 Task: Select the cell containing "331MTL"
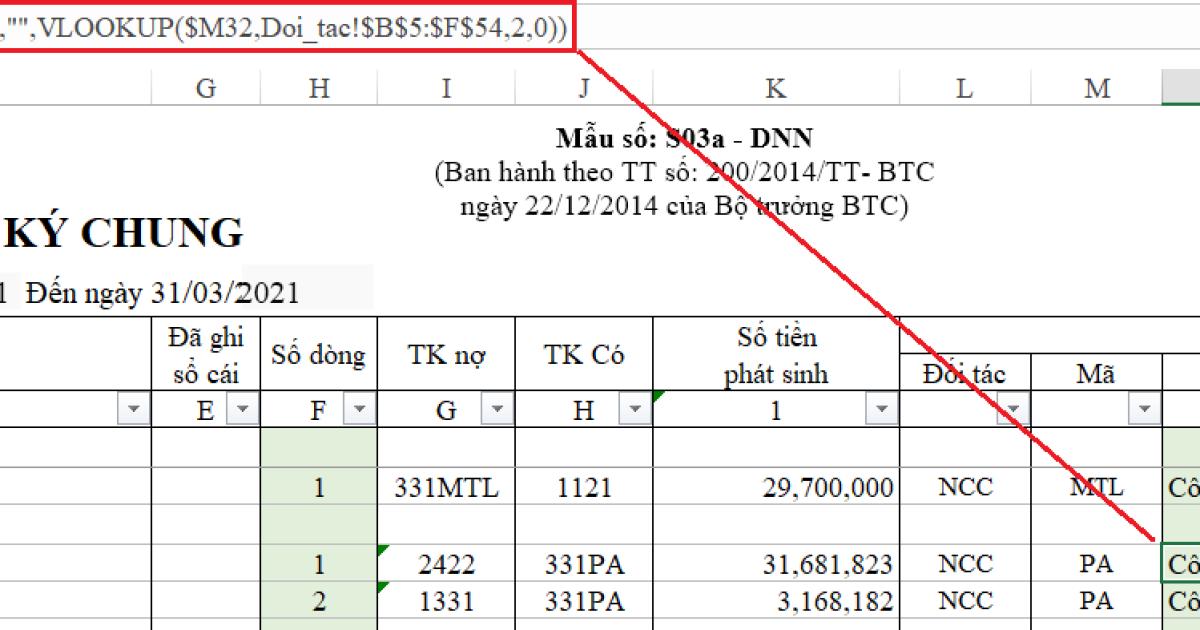click(448, 488)
